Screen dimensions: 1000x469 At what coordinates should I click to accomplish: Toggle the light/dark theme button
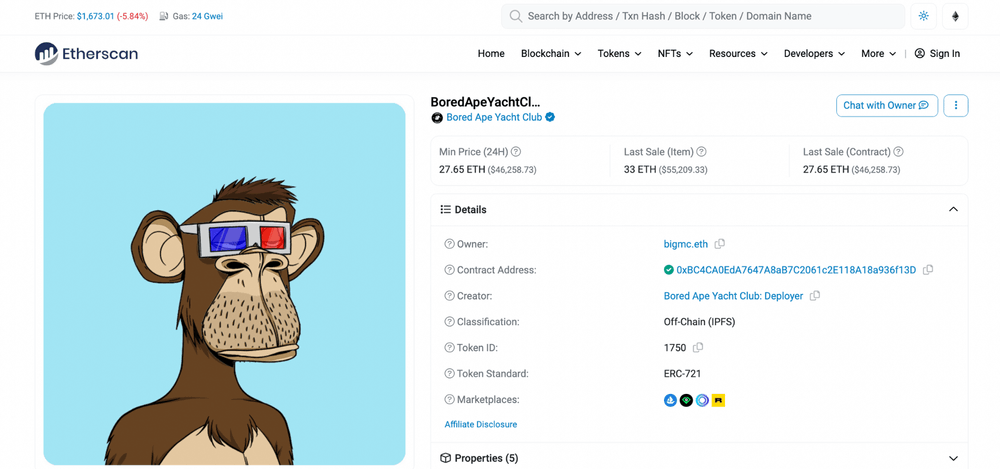click(x=923, y=16)
